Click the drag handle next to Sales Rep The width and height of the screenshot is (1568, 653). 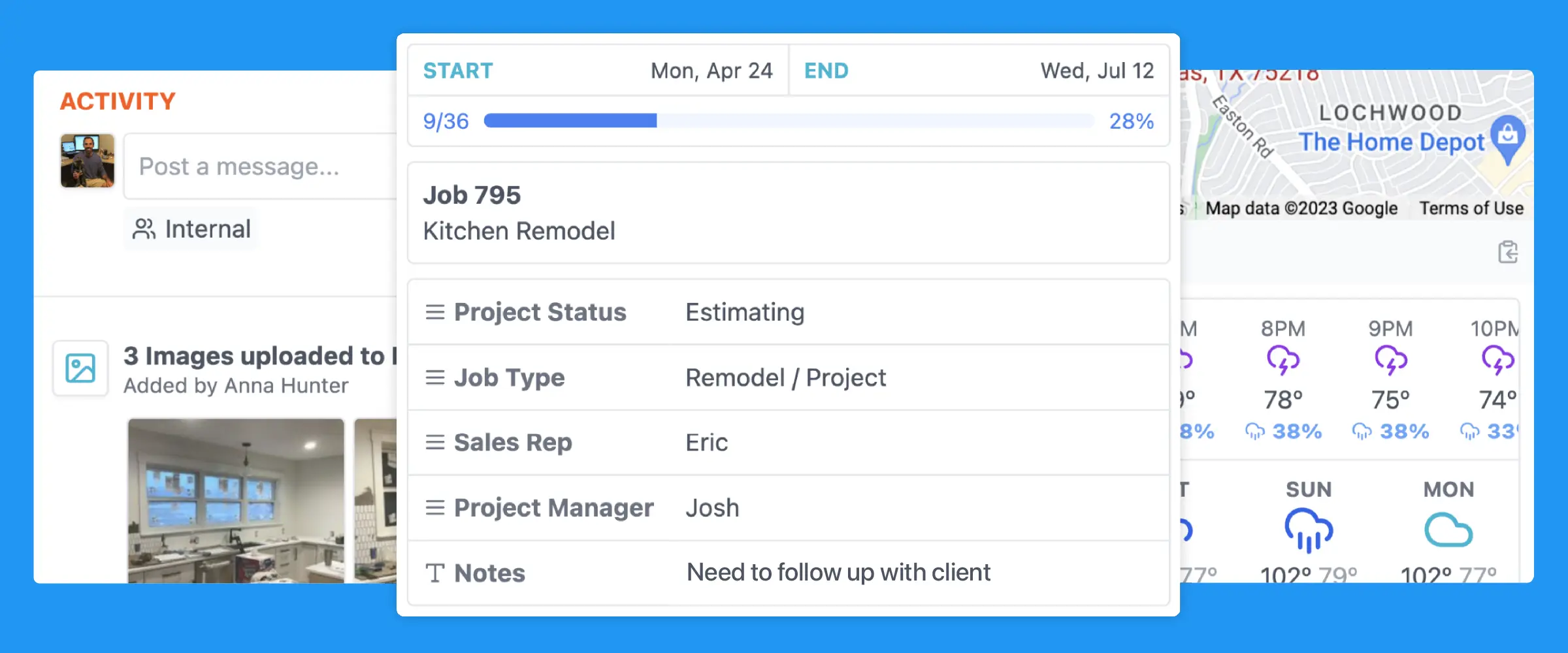click(434, 442)
